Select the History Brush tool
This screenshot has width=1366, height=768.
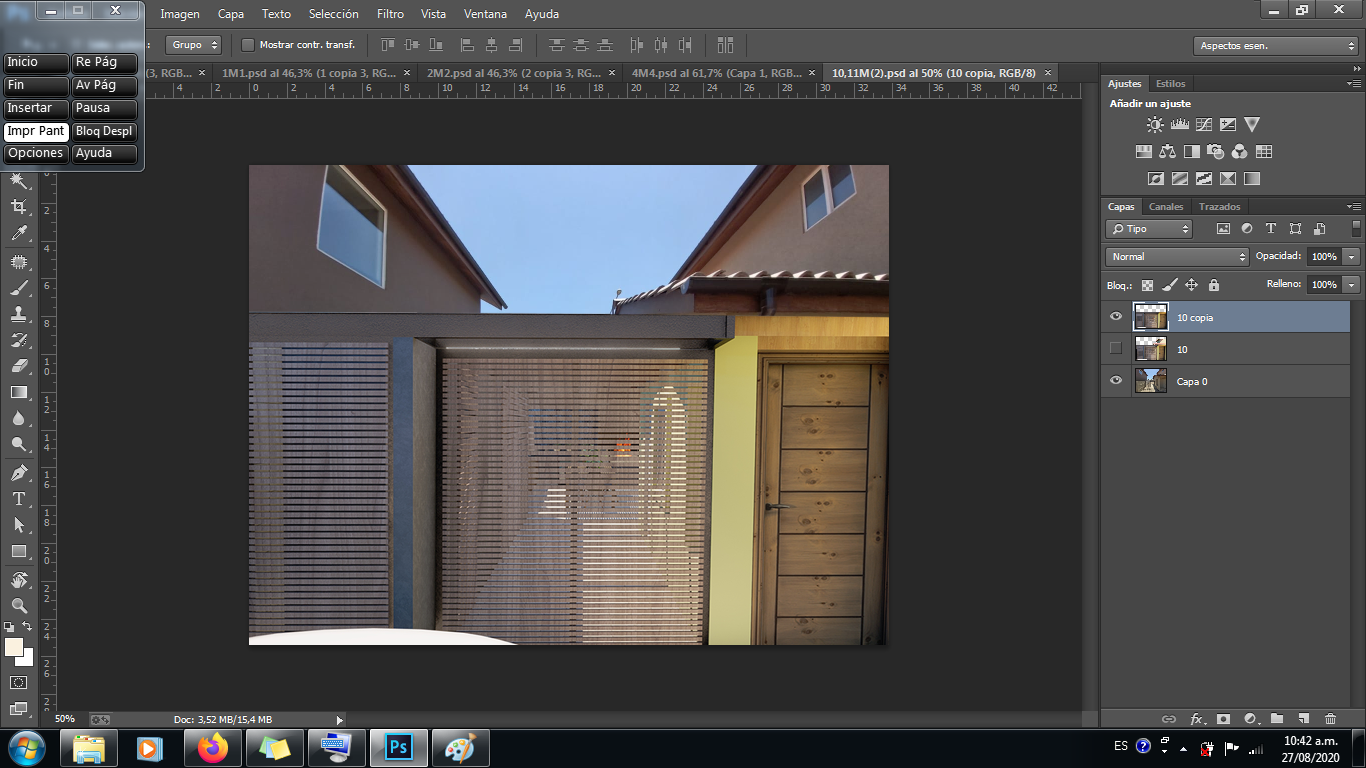(x=19, y=340)
